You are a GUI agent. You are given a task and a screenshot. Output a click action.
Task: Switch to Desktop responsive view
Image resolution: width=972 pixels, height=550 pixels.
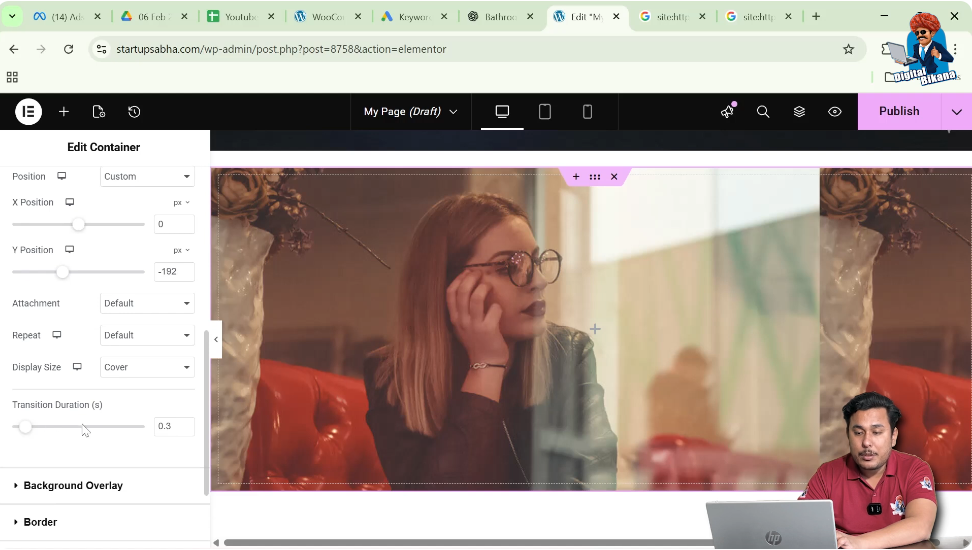click(x=502, y=112)
